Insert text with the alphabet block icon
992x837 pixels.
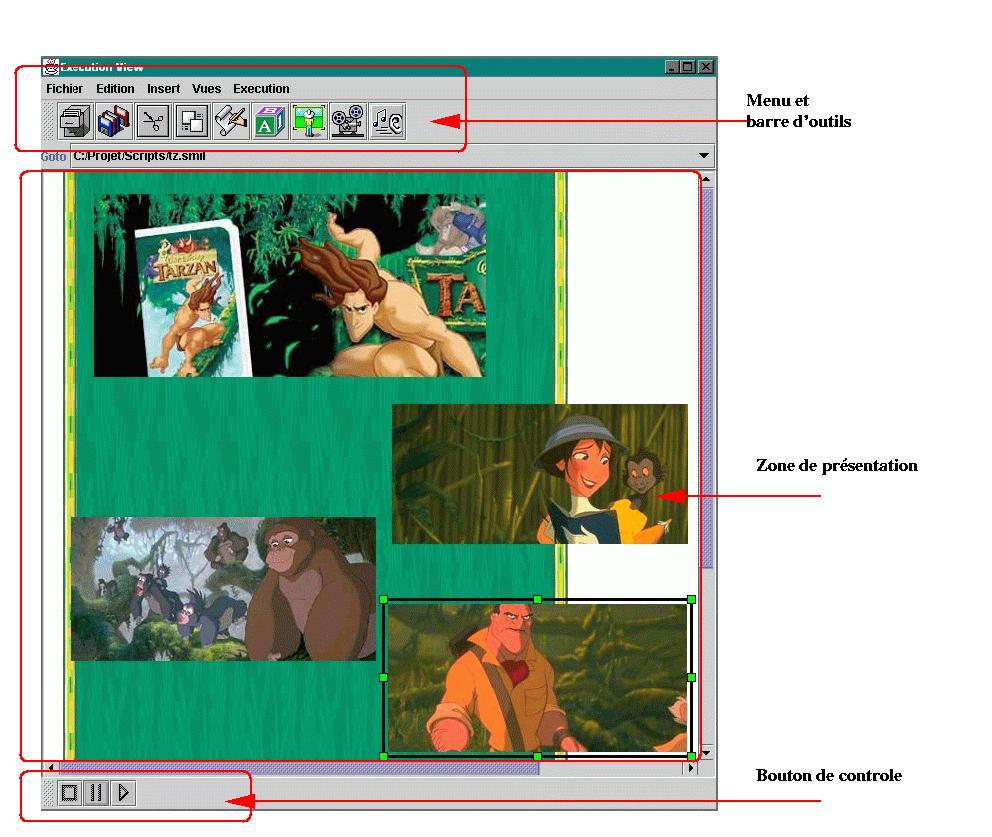click(x=270, y=121)
